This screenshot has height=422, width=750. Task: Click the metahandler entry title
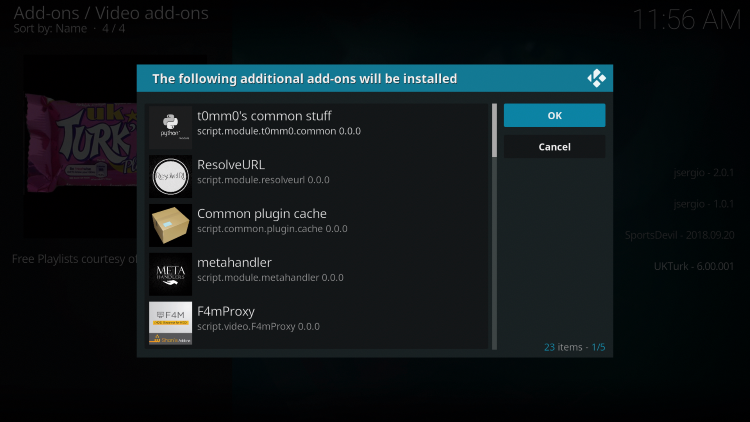(234, 262)
